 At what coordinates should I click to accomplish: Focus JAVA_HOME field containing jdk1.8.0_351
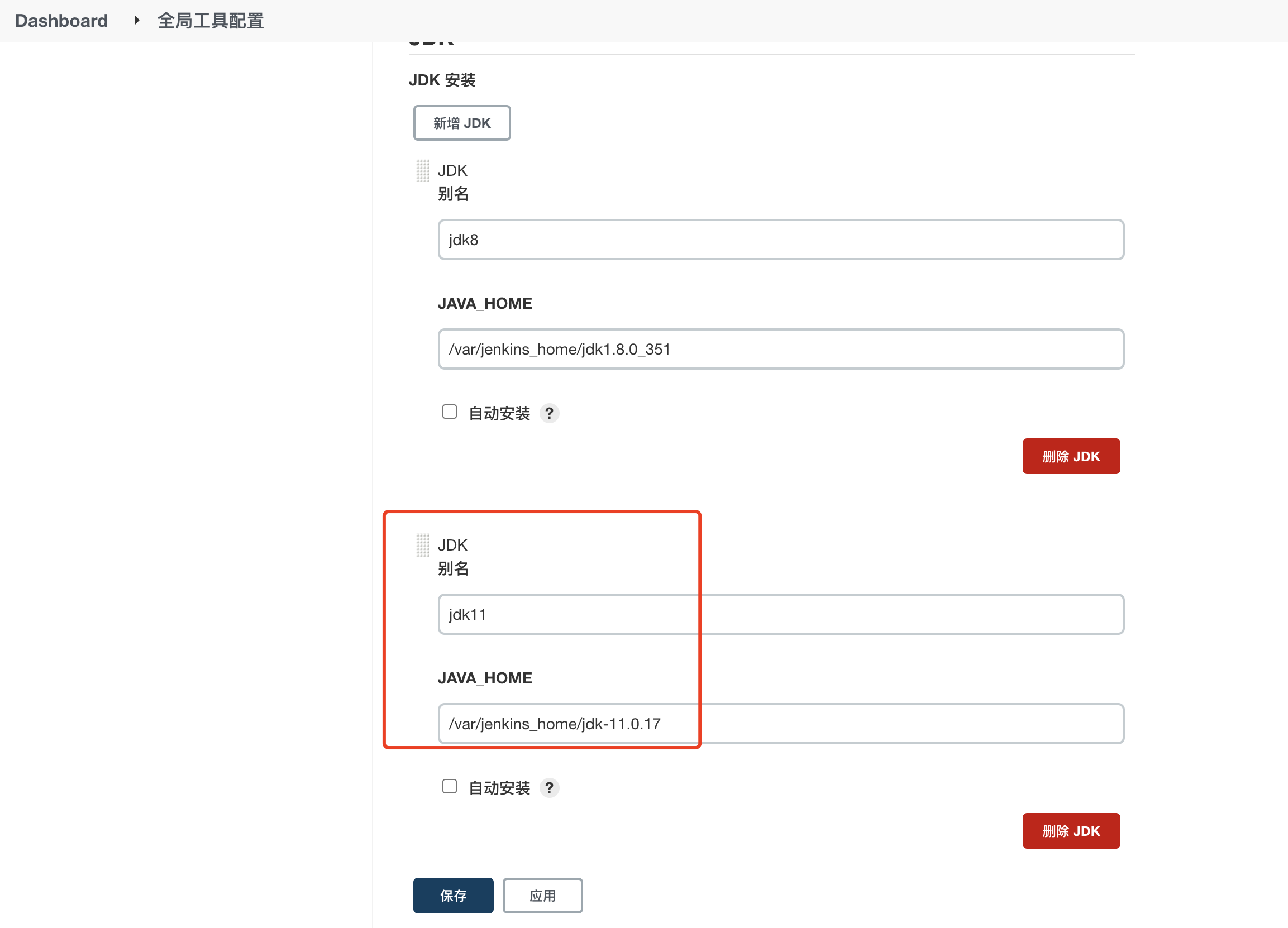click(780, 349)
